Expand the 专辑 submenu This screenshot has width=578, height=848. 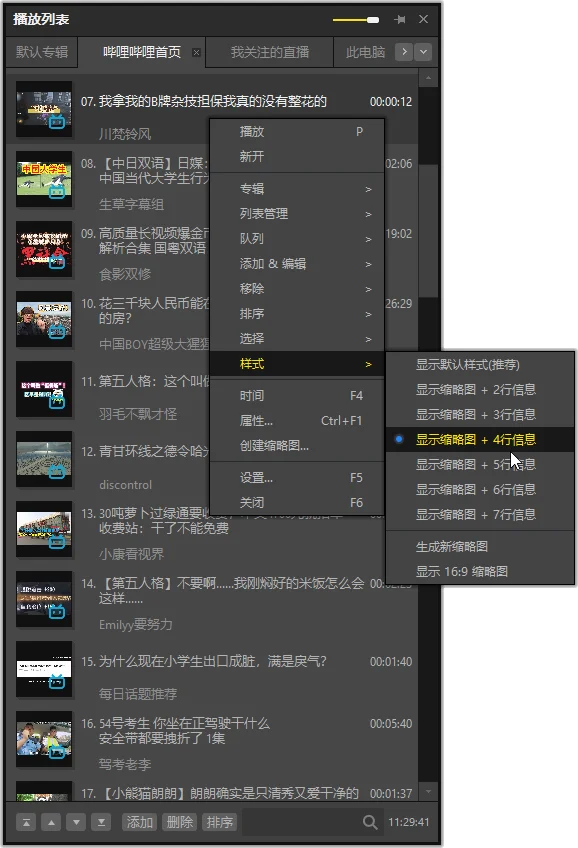(x=297, y=189)
